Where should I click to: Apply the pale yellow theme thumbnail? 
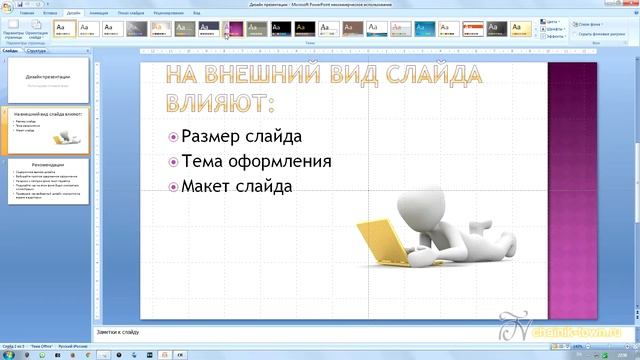521,29
